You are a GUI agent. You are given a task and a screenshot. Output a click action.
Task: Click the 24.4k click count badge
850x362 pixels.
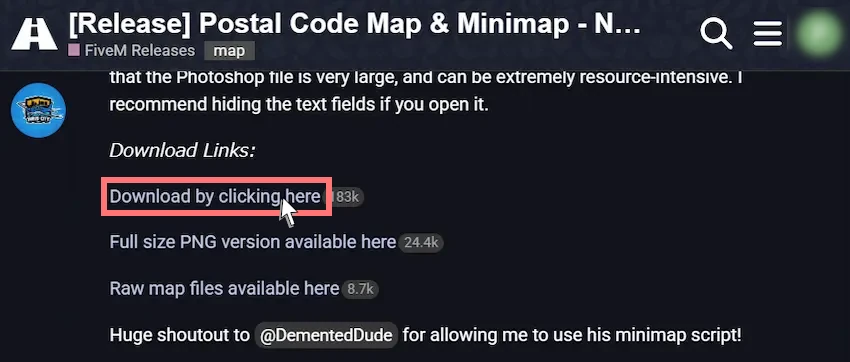tap(421, 243)
